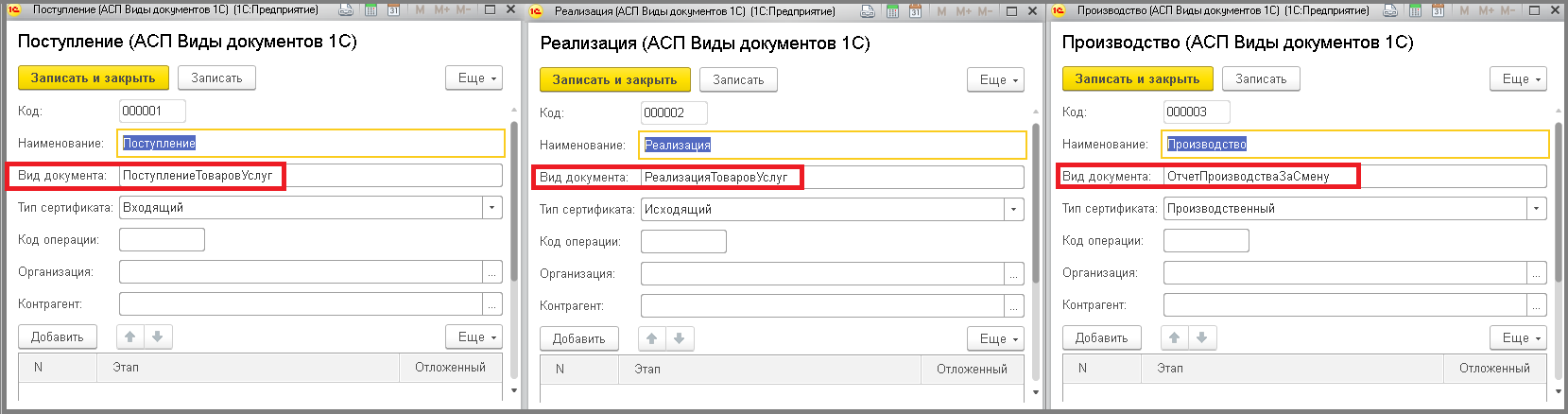Viewport: 1568px width, 414px height.
Task: Click Добавить button in Поступление window
Action: (x=58, y=336)
